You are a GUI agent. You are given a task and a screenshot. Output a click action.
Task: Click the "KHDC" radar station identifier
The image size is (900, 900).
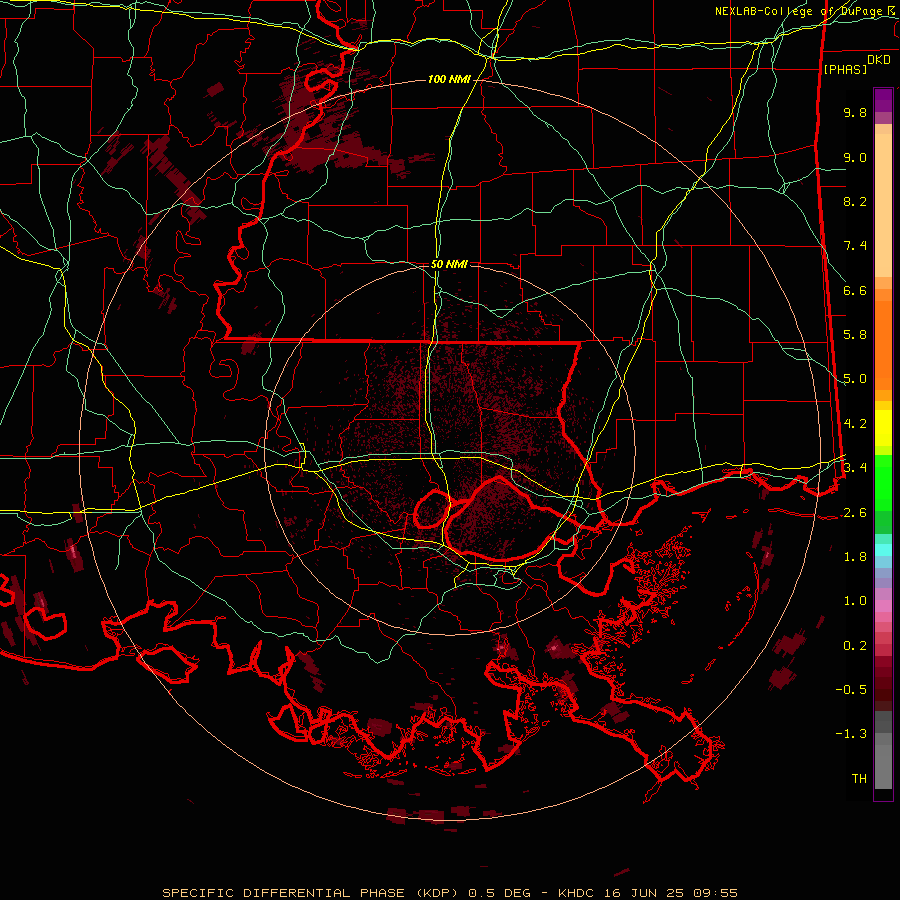coord(577,893)
